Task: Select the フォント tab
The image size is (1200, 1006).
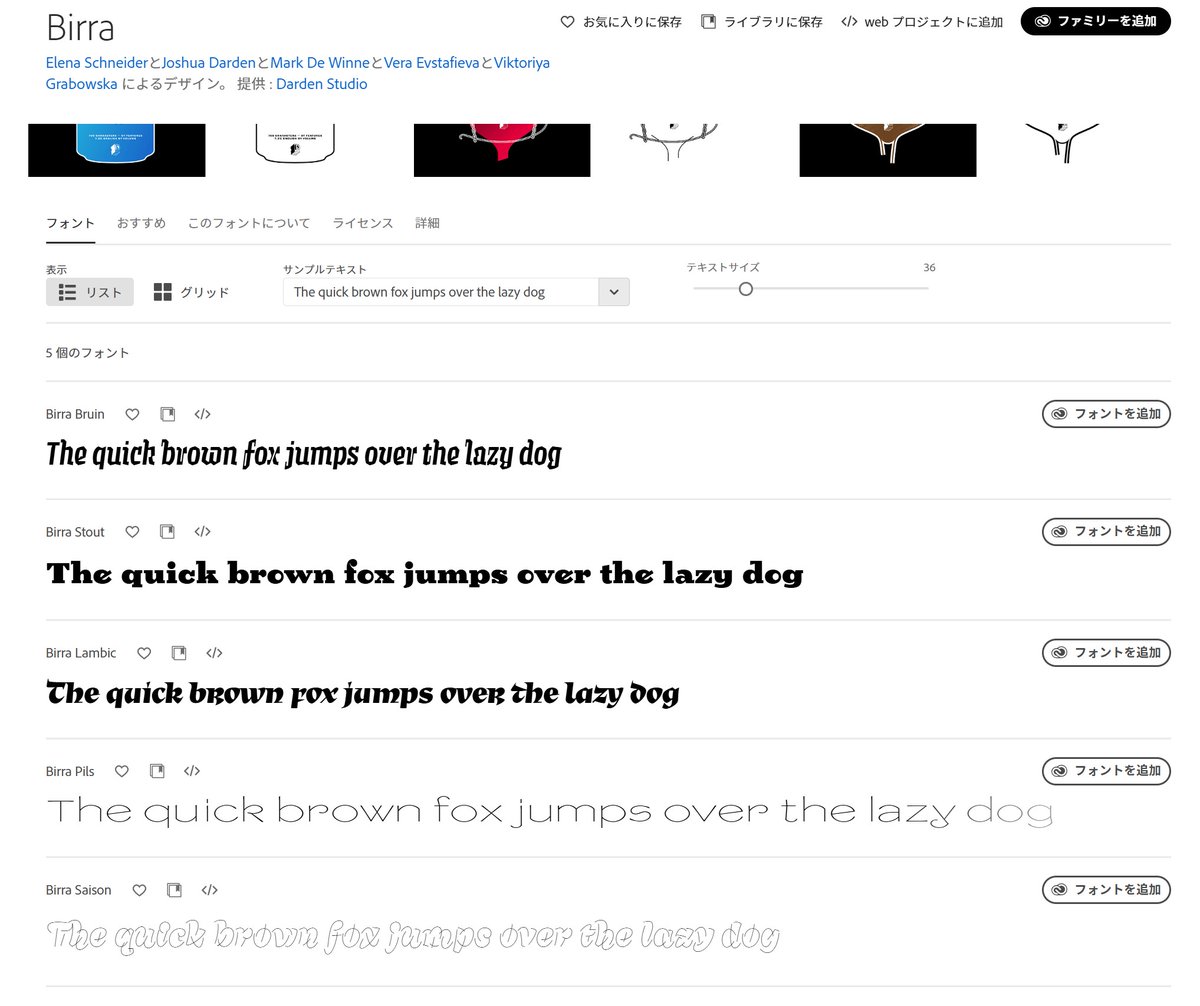Action: 70,223
